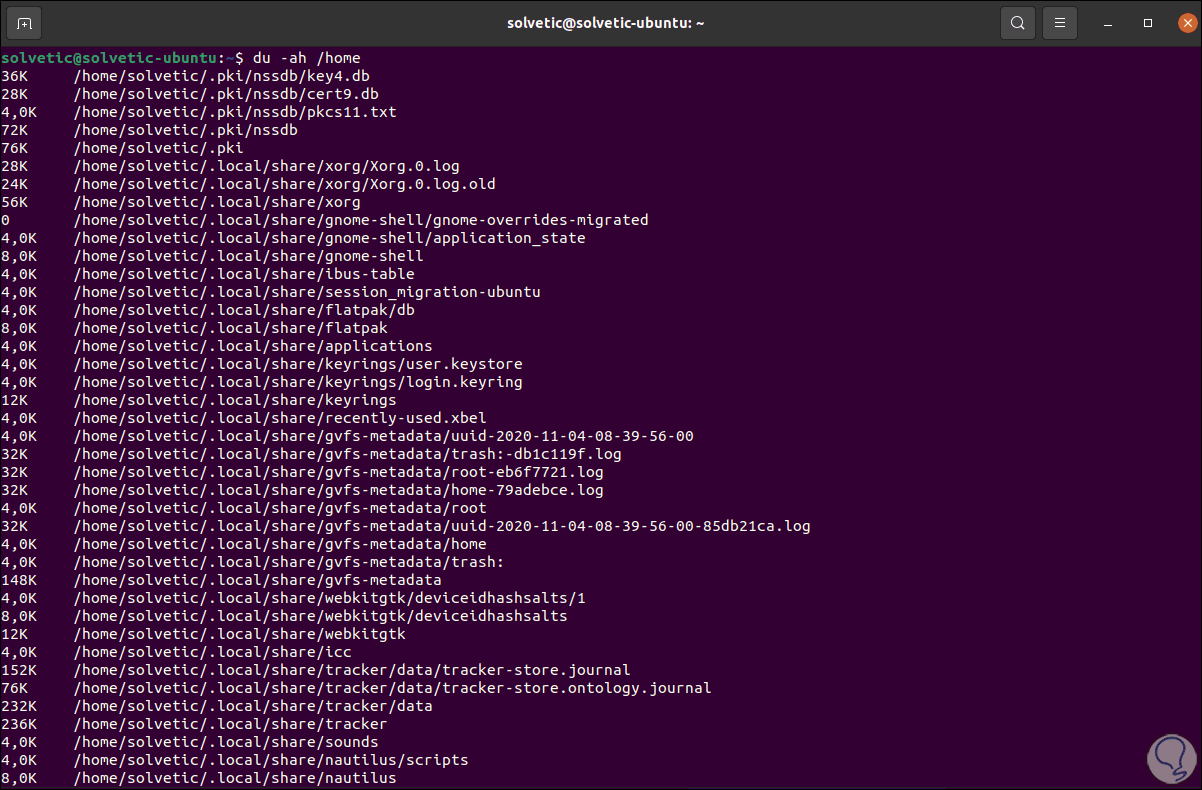Minimize the terminal window
The height and width of the screenshot is (790, 1202).
(1107, 22)
